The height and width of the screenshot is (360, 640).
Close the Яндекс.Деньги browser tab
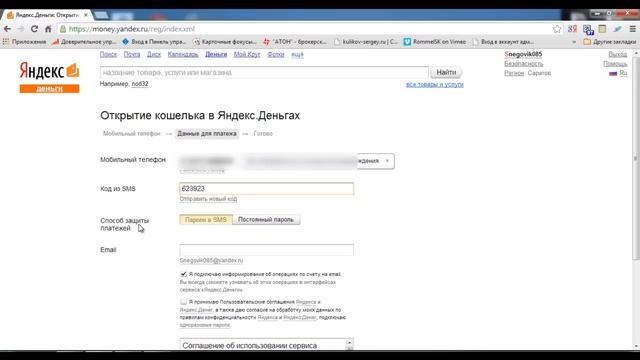click(86, 15)
